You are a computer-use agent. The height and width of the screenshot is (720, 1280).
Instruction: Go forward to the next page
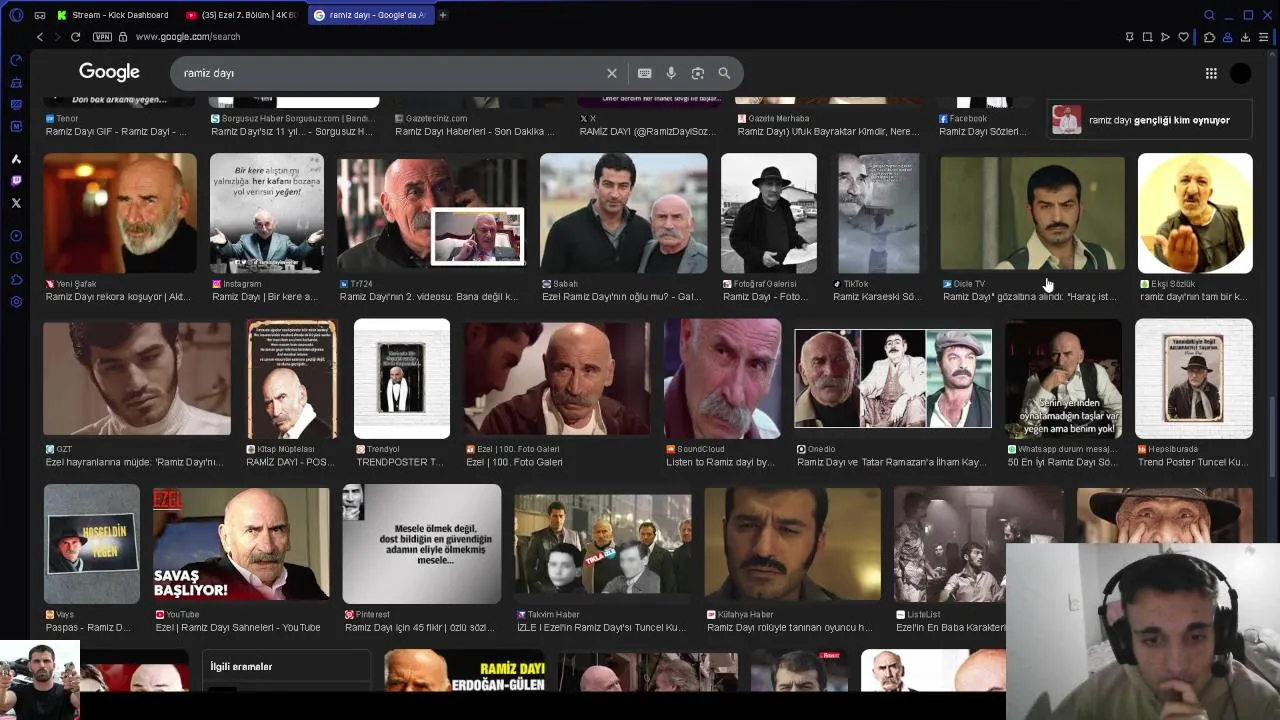click(57, 37)
